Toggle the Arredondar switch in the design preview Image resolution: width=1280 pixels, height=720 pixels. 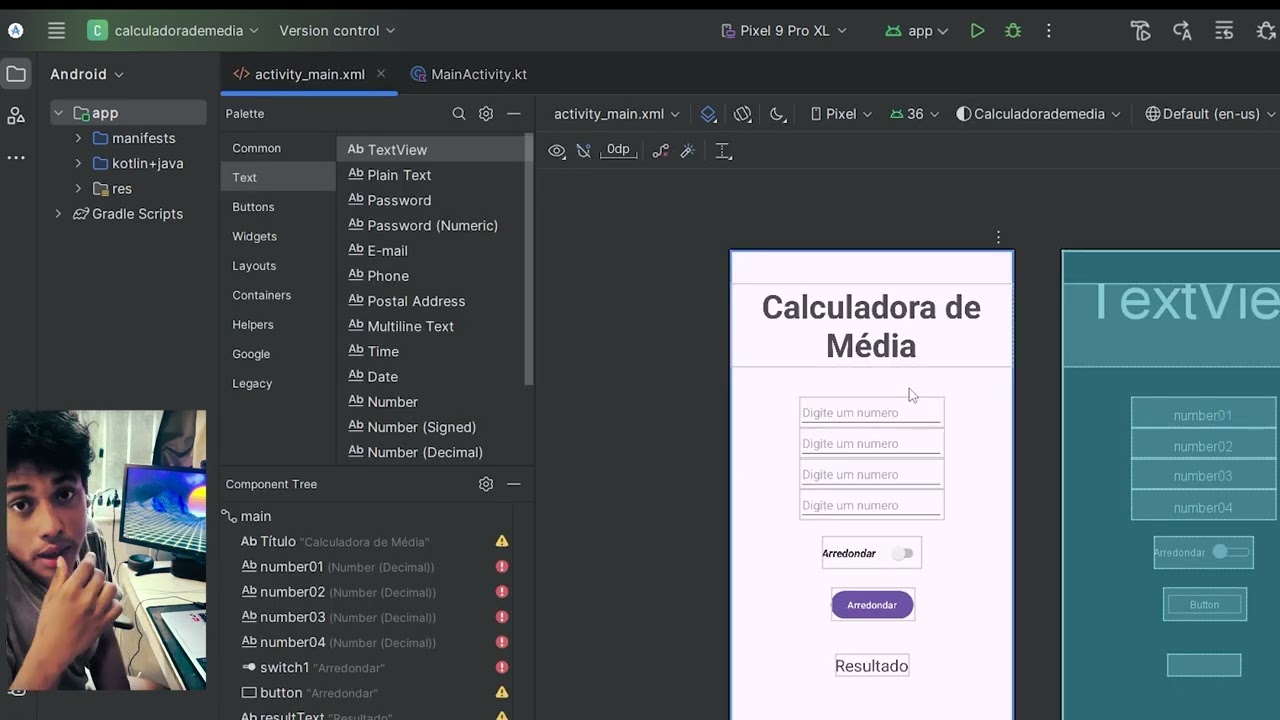903,553
